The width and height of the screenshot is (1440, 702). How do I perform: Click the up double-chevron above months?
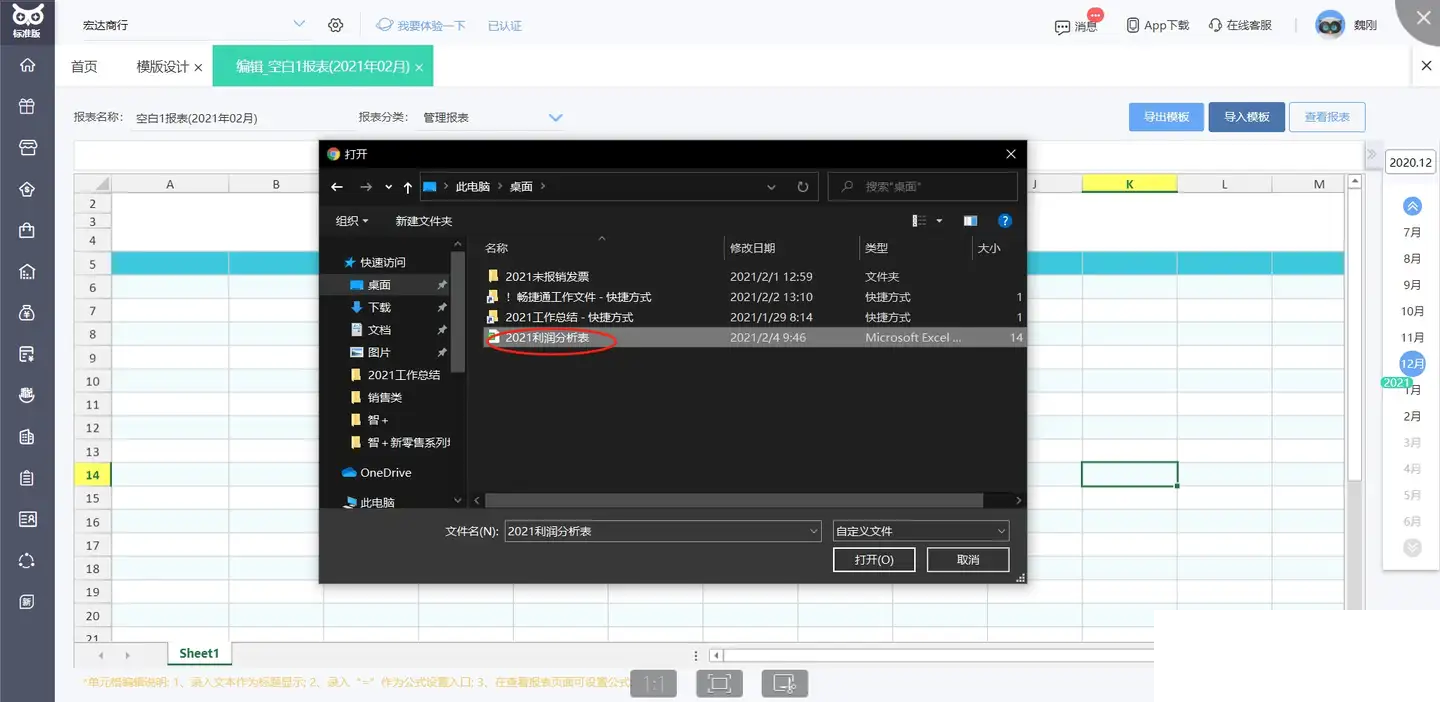click(x=1412, y=206)
